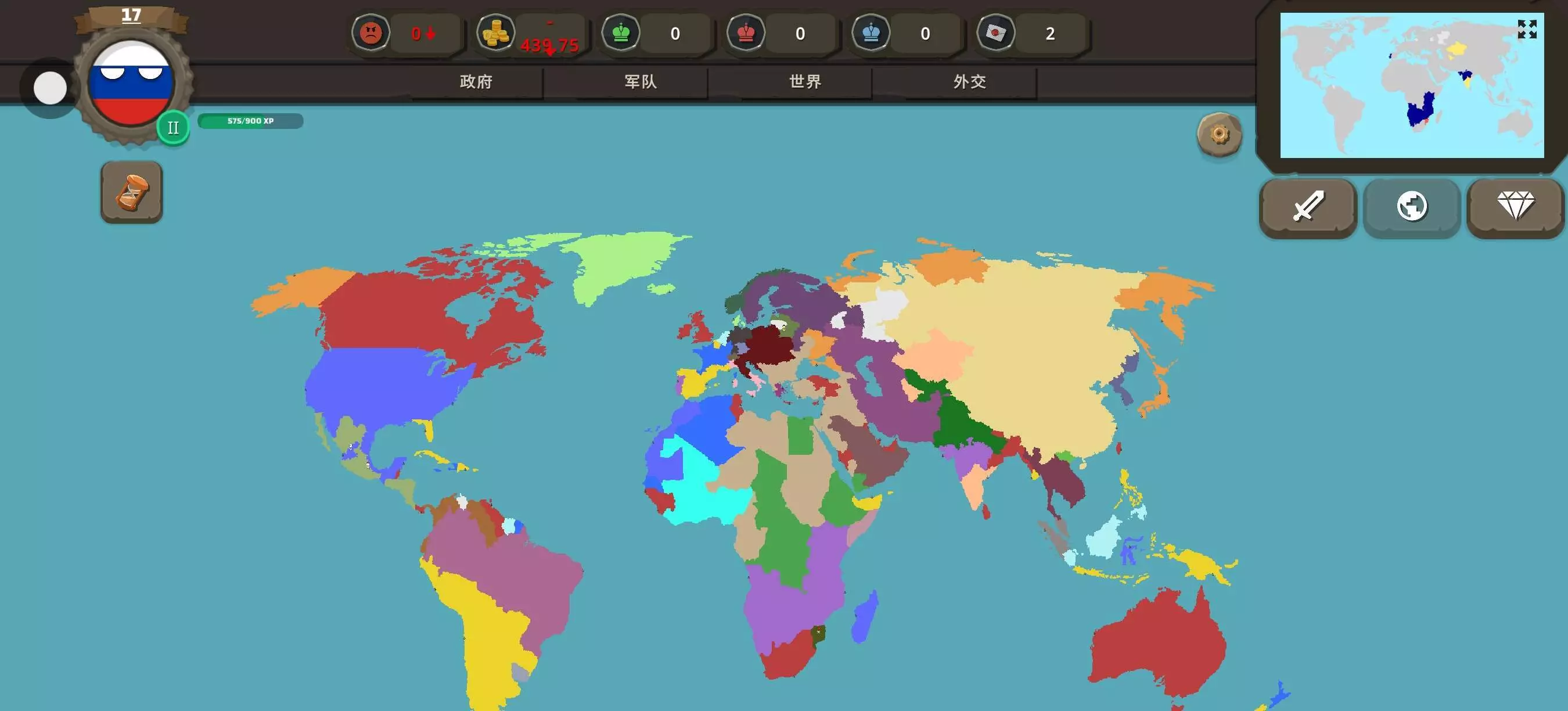Open the 军队 army tab
The width and height of the screenshot is (1568, 711).
pyautogui.click(x=641, y=81)
